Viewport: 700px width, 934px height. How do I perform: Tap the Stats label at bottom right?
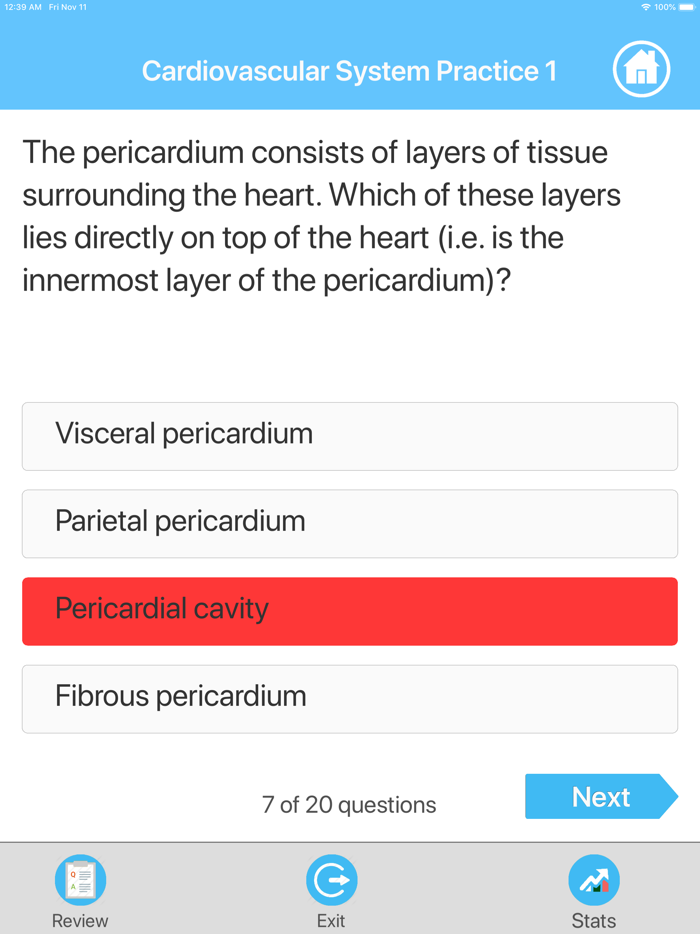pyautogui.click(x=594, y=920)
